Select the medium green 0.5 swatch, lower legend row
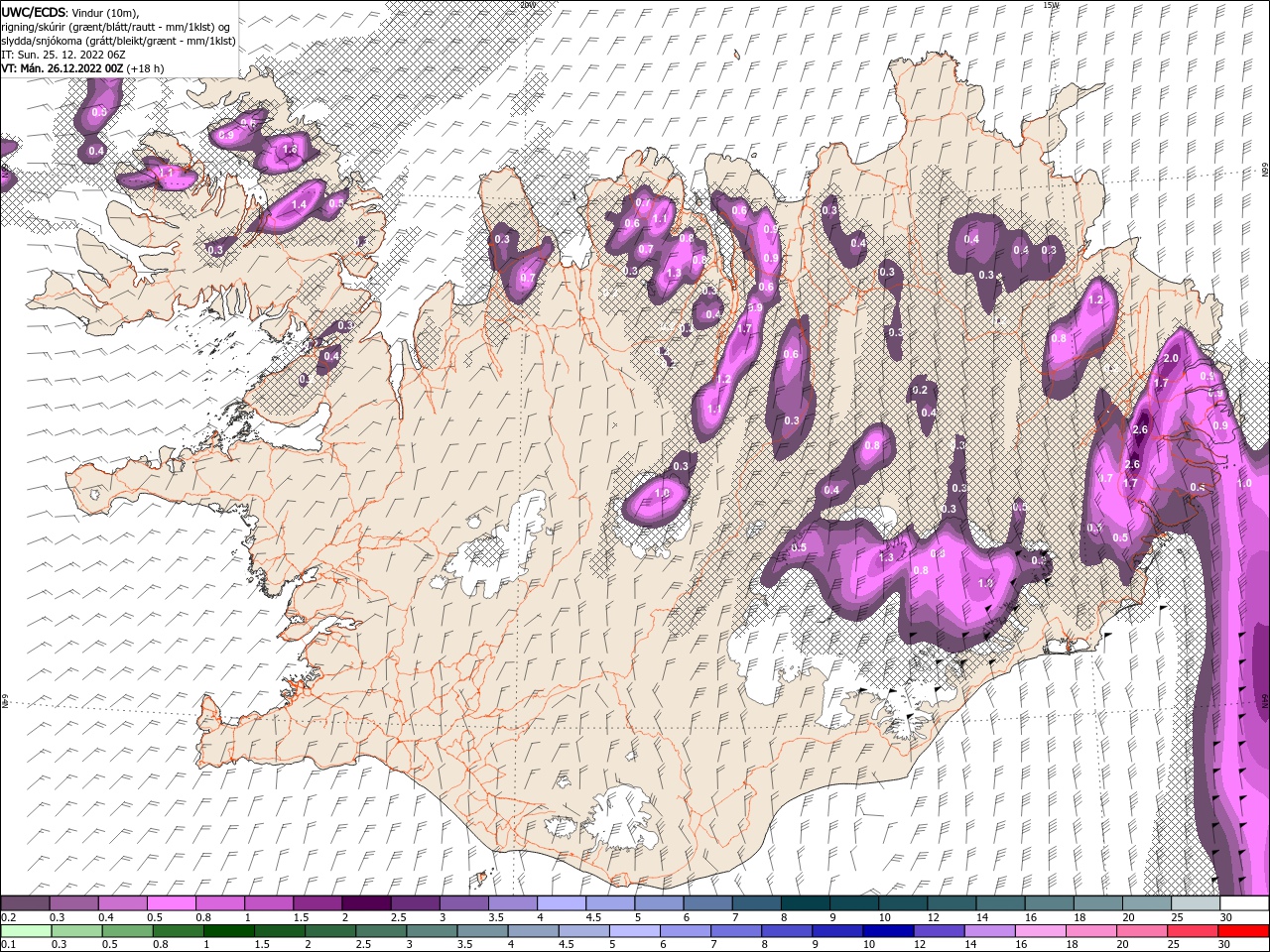The image size is (1270, 952). (127, 931)
